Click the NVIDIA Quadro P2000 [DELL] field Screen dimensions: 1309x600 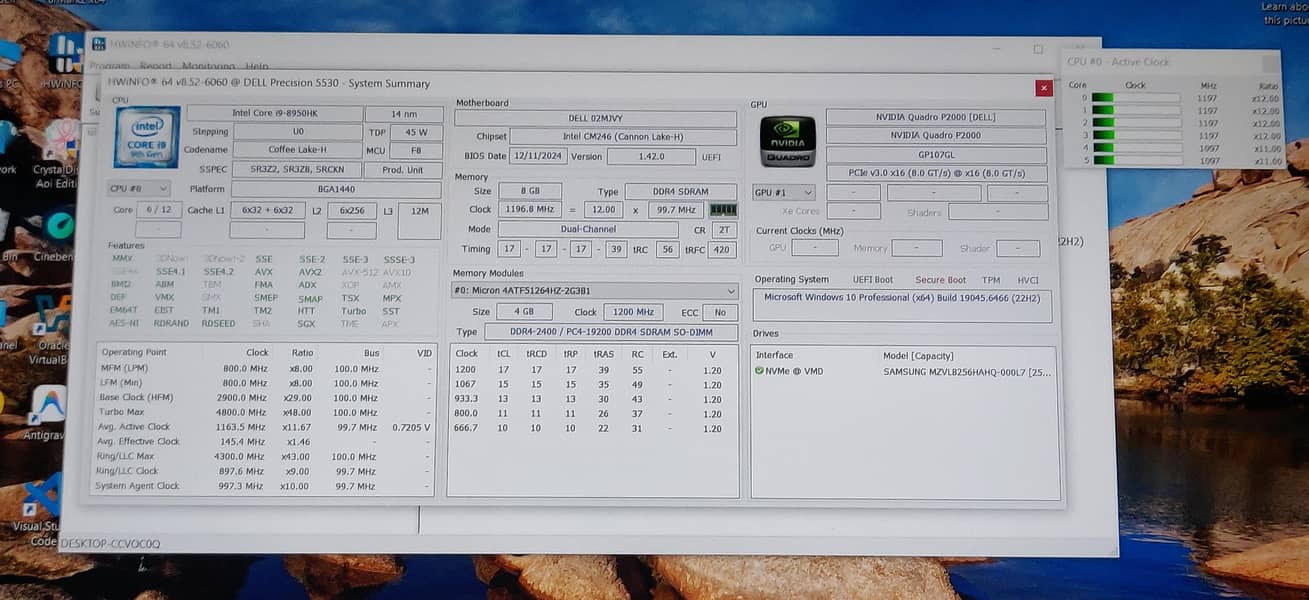[x=936, y=117]
